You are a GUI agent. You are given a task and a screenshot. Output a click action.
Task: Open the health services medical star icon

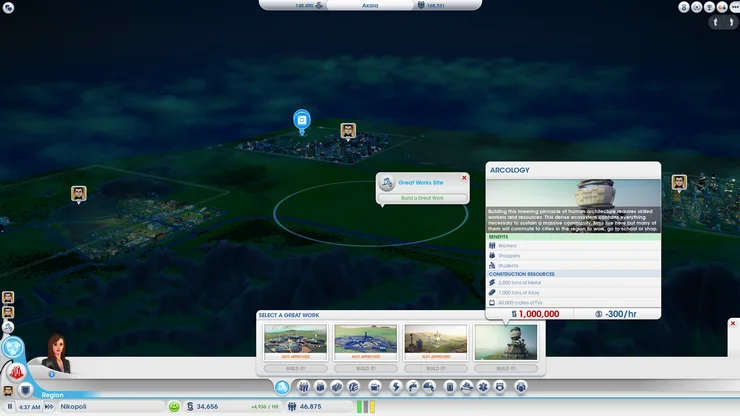tap(483, 387)
